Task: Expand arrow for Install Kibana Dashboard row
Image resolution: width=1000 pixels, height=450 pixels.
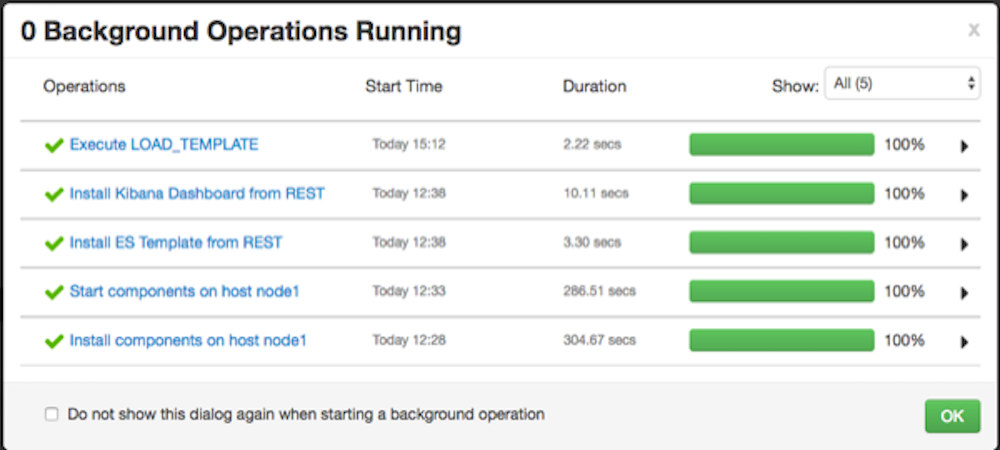Action: pyautogui.click(x=964, y=195)
